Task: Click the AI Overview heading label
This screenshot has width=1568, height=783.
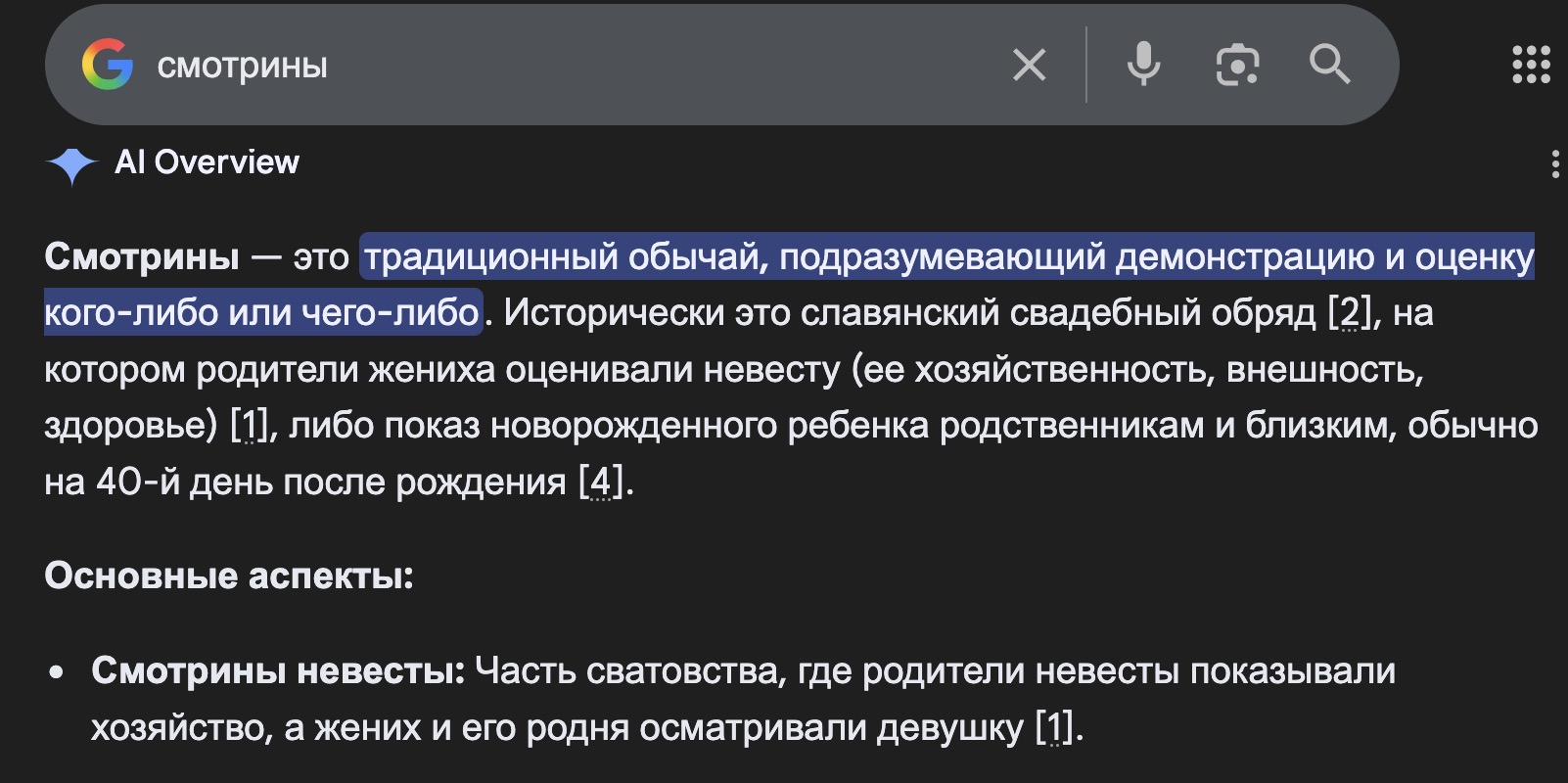Action: pos(207,162)
